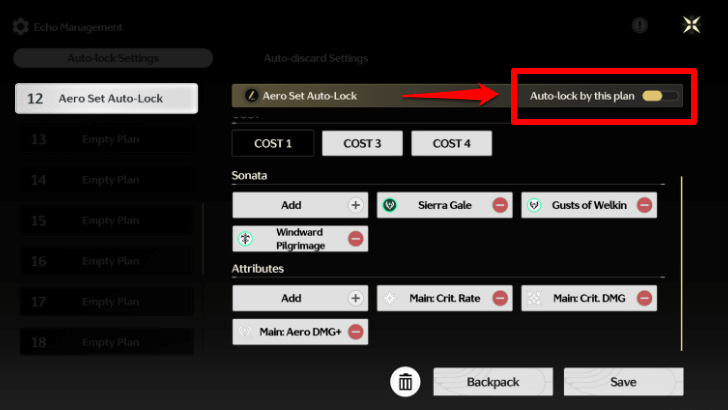The image size is (728, 410).
Task: Remove Main: Aero DMG+ attribute minus icon
Action: 355,331
